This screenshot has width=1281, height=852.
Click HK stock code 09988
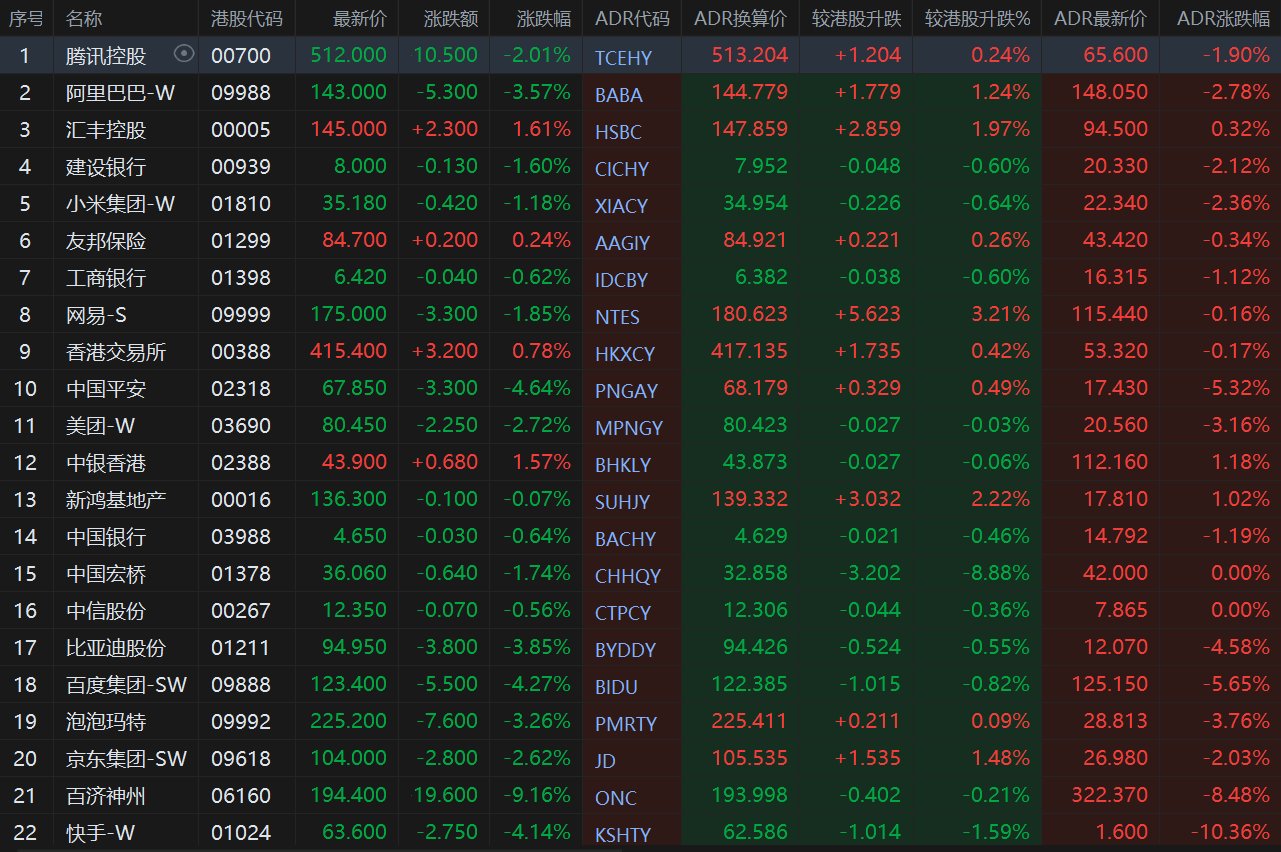(241, 93)
